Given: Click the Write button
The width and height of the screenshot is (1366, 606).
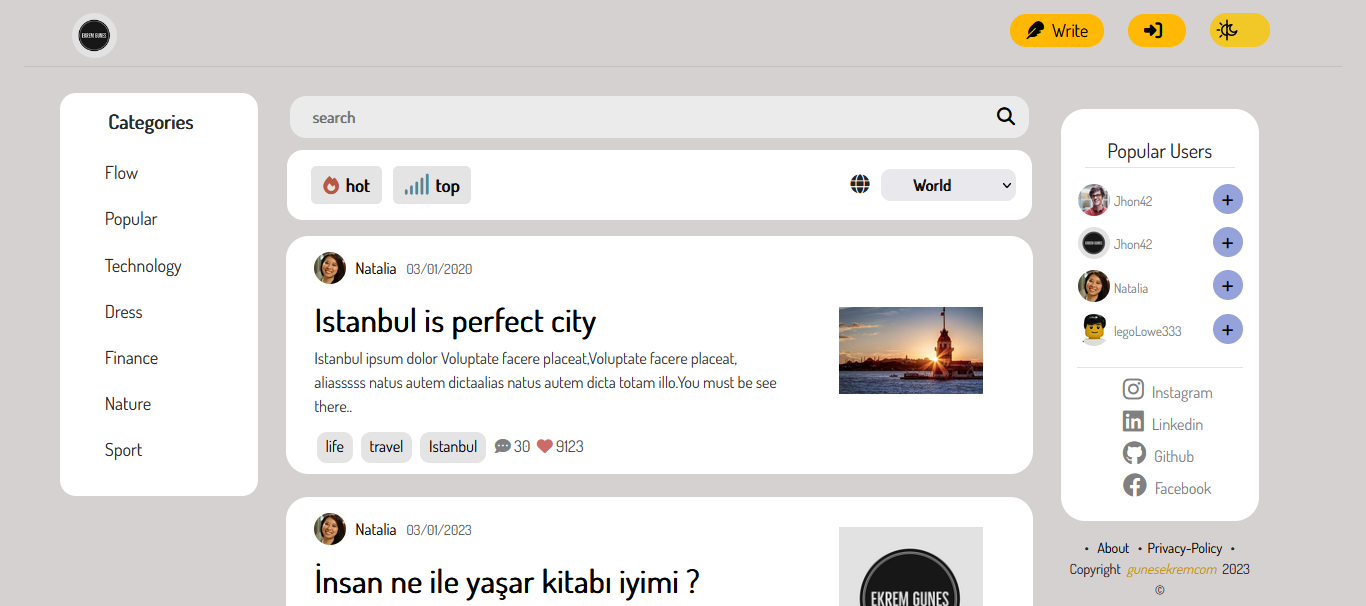Looking at the screenshot, I should pyautogui.click(x=1057, y=30).
